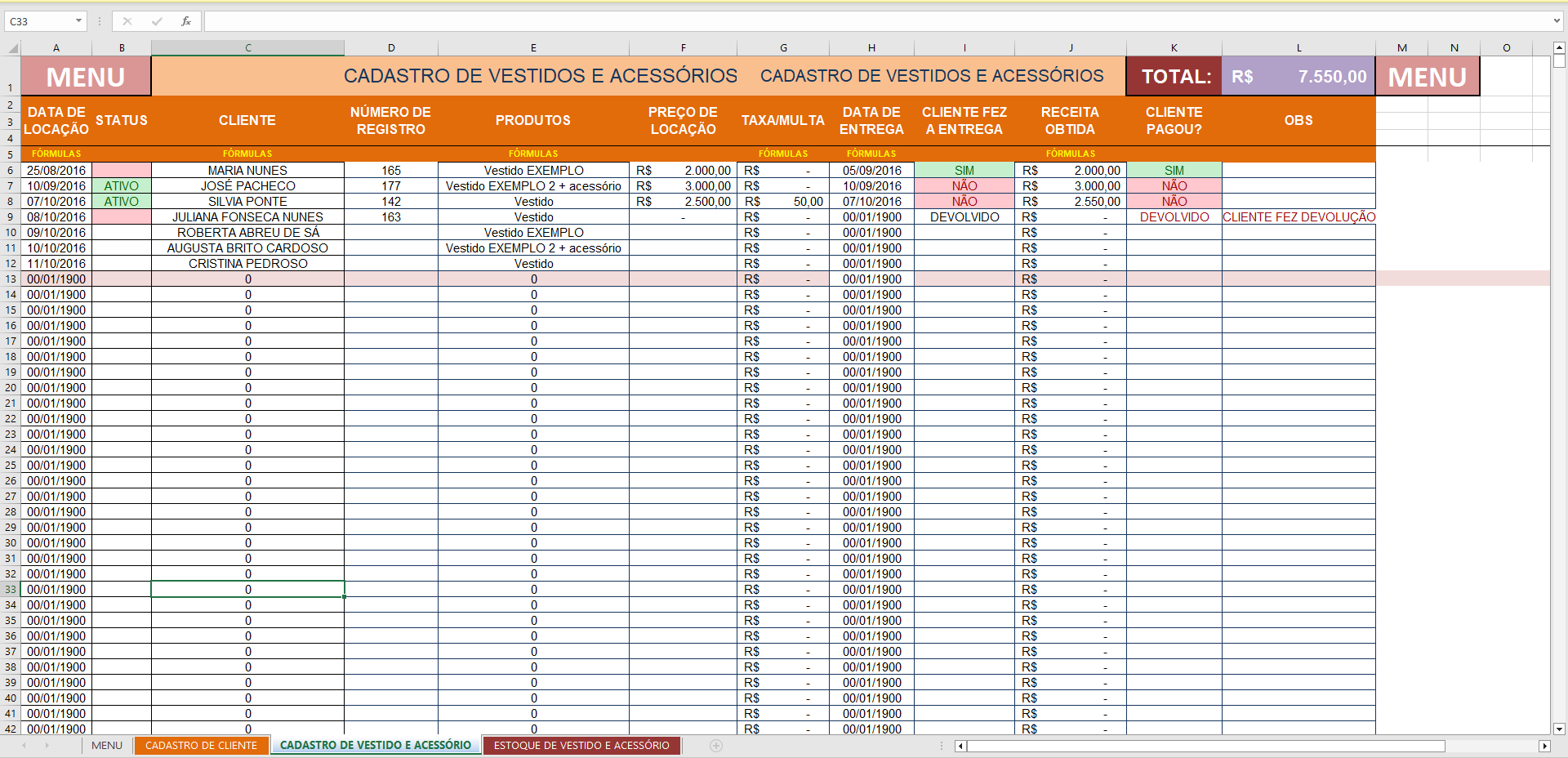
Task: Select the CADASTRO DE CLIENTE sheet tab
Action: pos(202,745)
